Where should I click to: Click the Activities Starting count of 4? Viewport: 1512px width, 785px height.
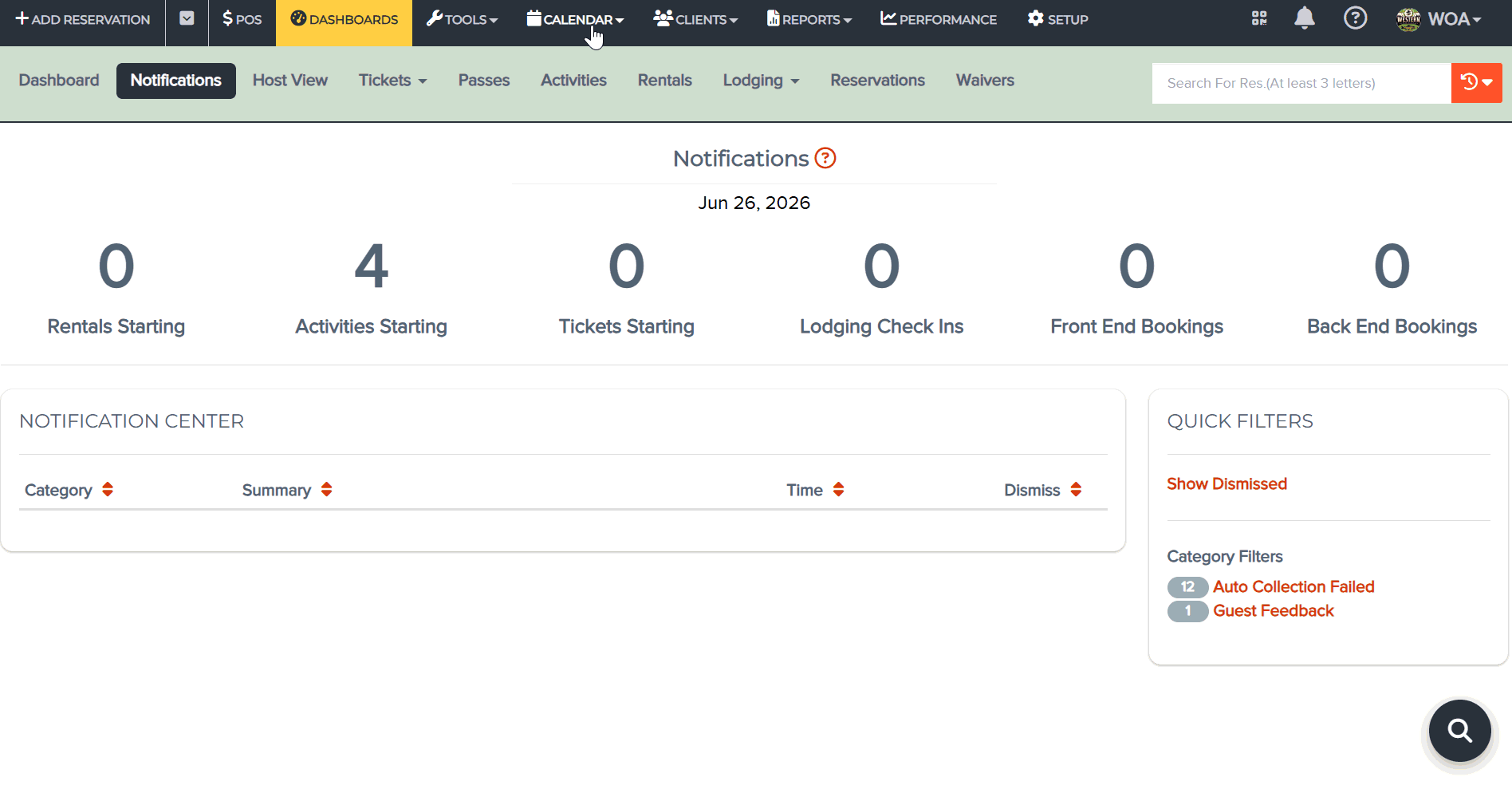(x=372, y=266)
